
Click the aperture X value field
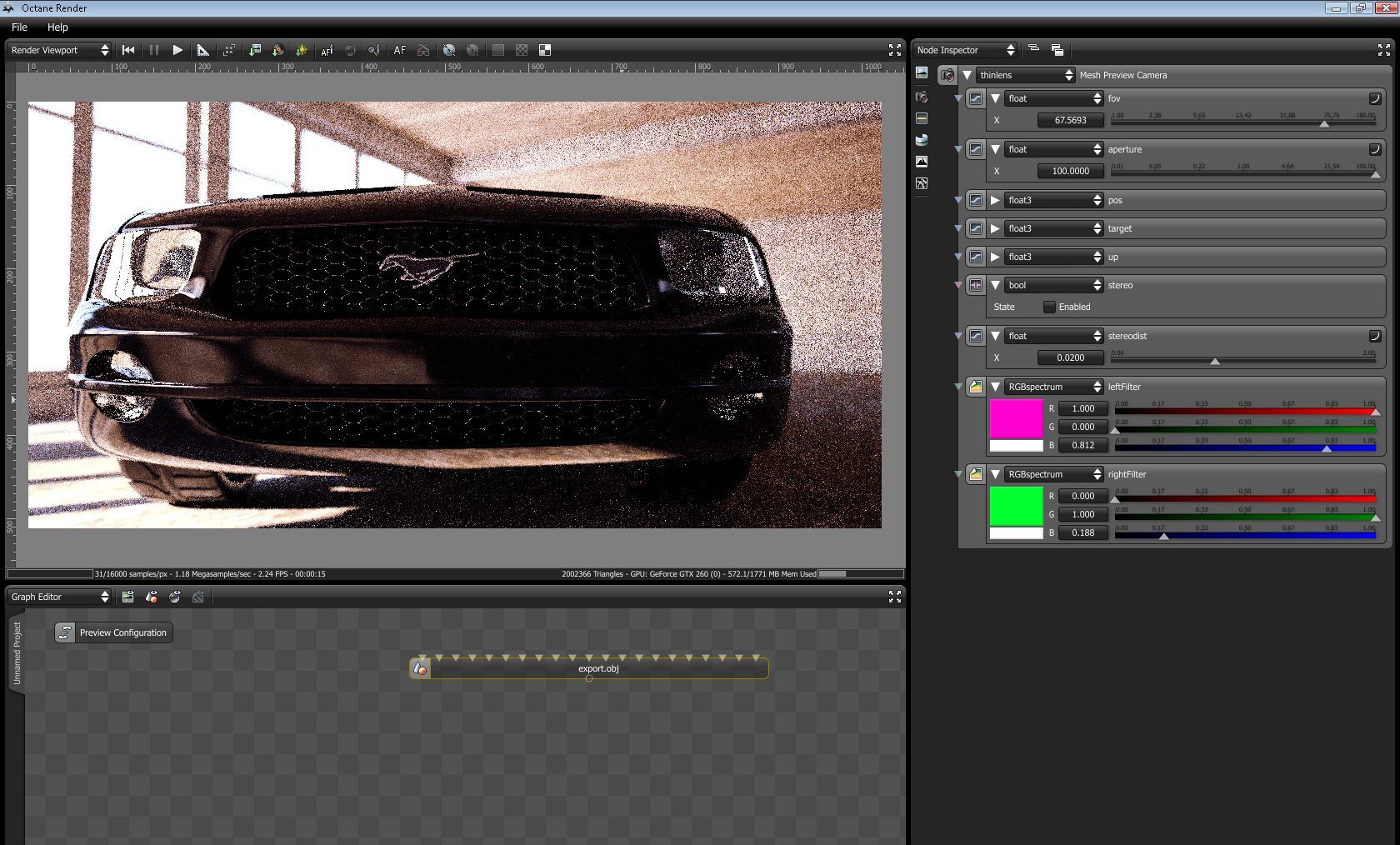pos(1071,171)
